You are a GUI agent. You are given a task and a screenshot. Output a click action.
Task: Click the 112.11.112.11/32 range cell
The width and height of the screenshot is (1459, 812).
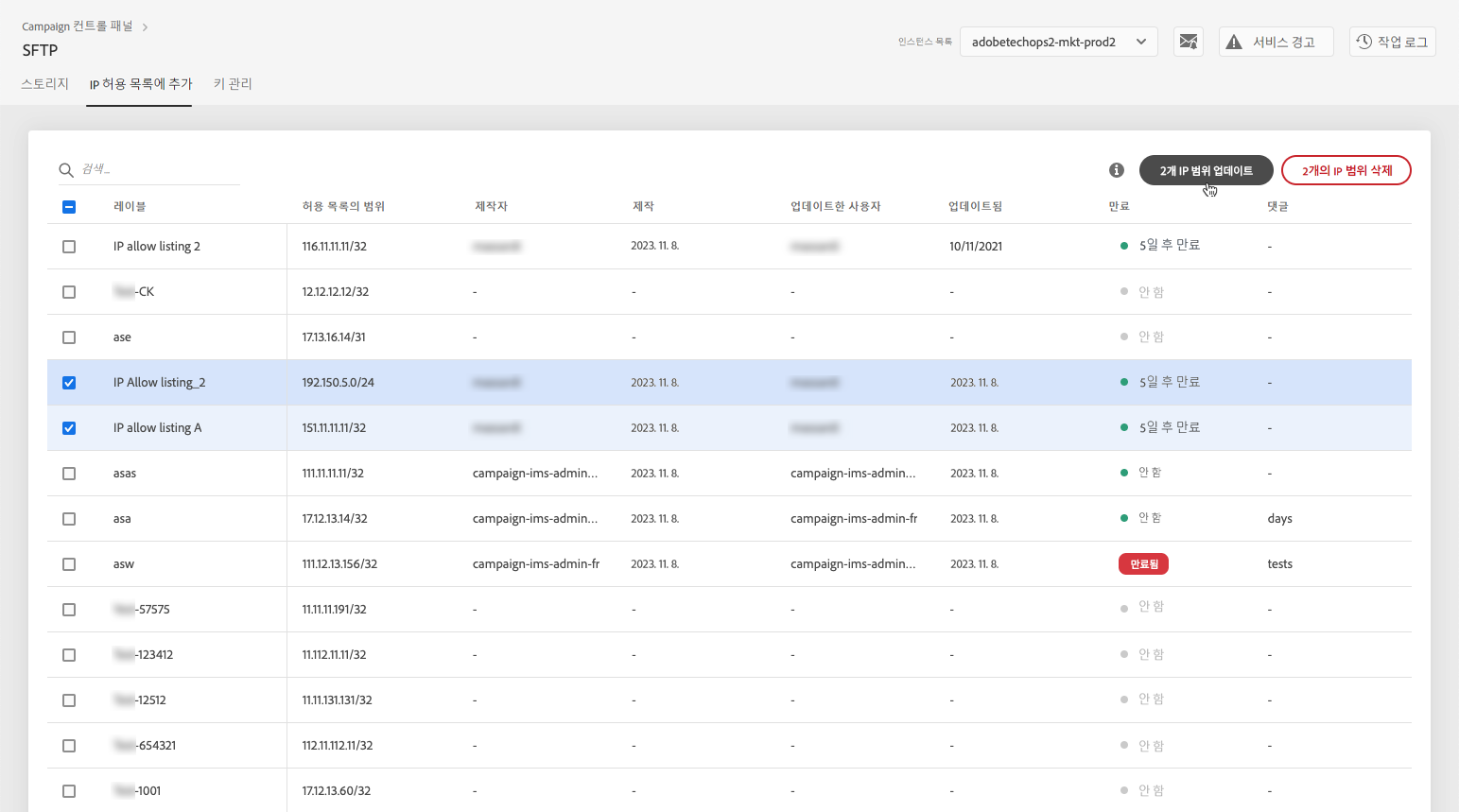click(338, 746)
